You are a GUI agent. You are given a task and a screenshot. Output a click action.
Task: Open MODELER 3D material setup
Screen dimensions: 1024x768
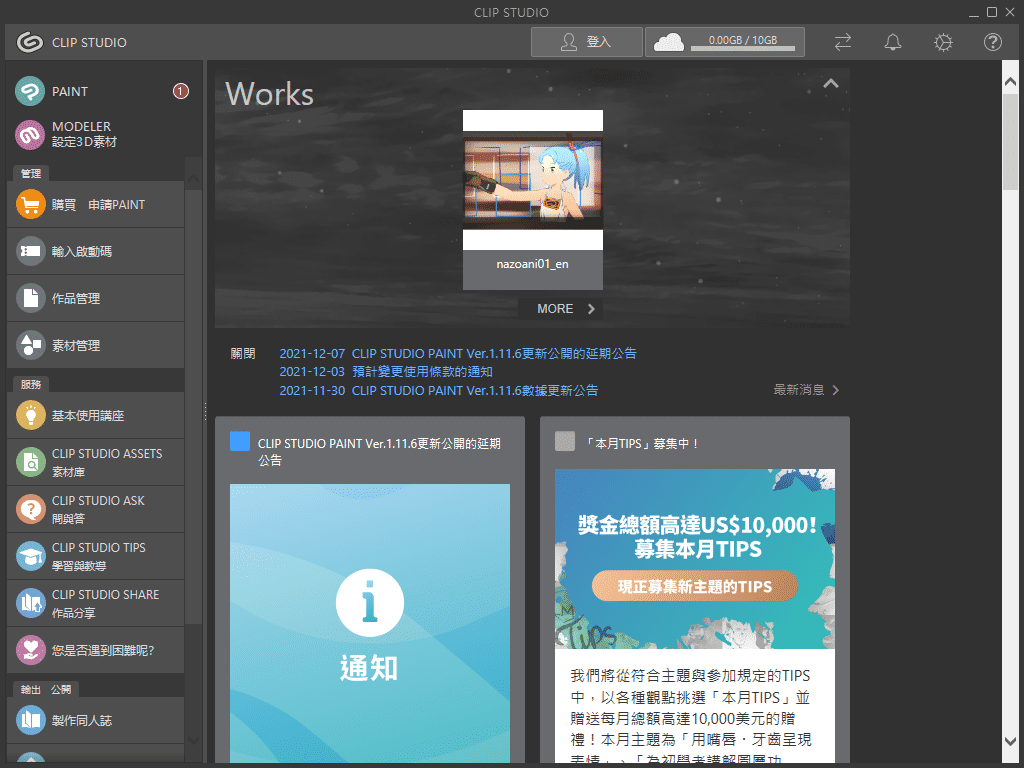31,134
